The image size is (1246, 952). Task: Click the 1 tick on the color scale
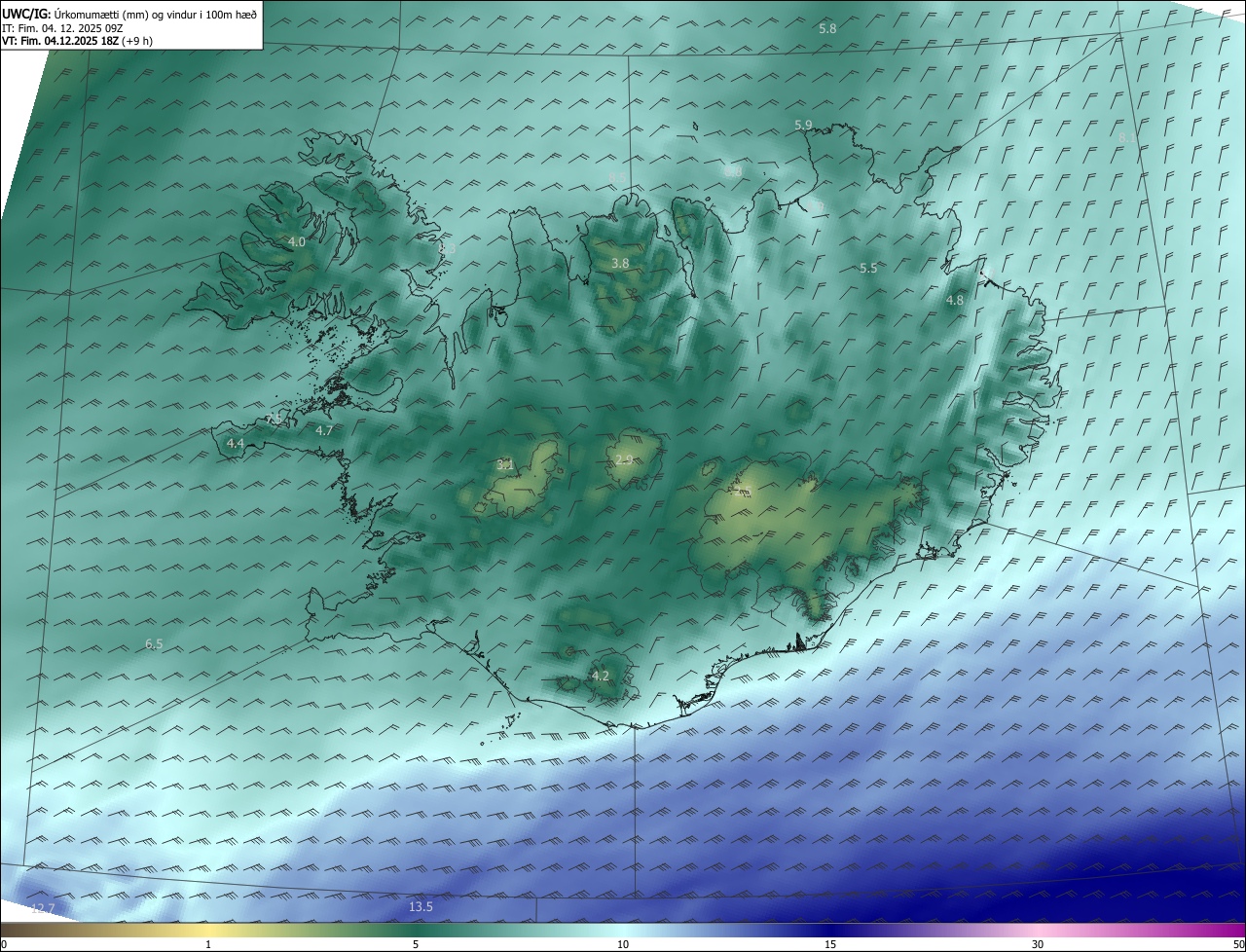pos(208,944)
